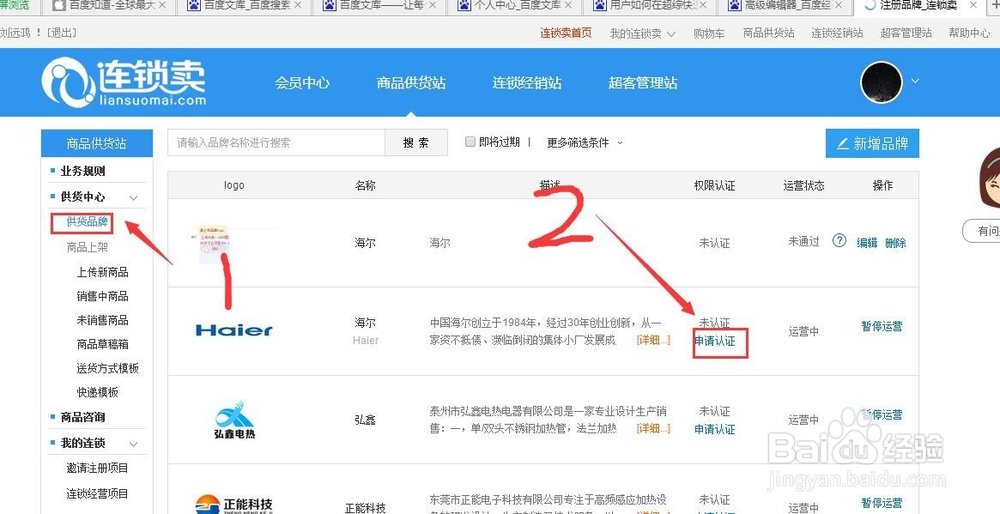Open the 正能科技 brand logo
Image resolution: width=1000 pixels, height=514 pixels.
click(x=234, y=504)
